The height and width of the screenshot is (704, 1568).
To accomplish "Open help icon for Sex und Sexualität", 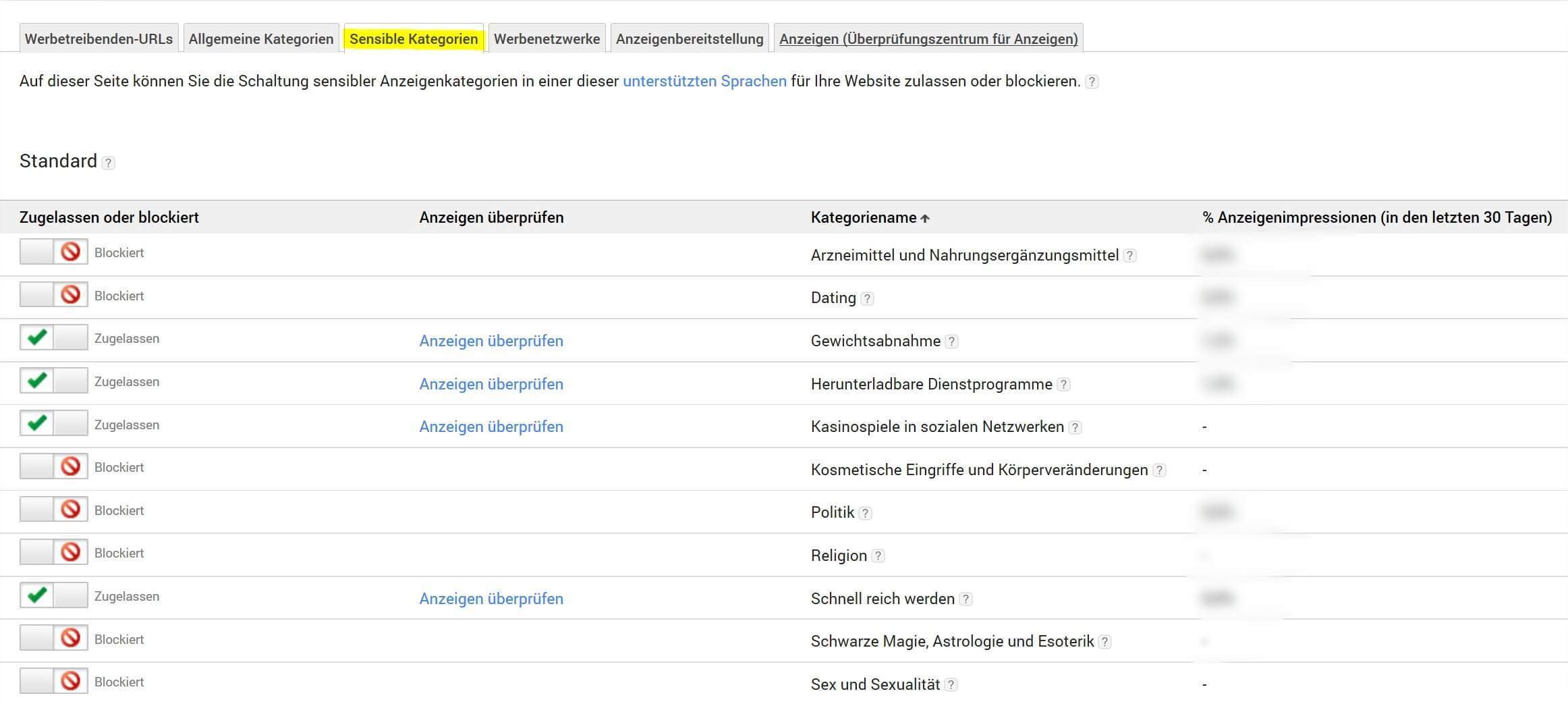I will (x=951, y=685).
